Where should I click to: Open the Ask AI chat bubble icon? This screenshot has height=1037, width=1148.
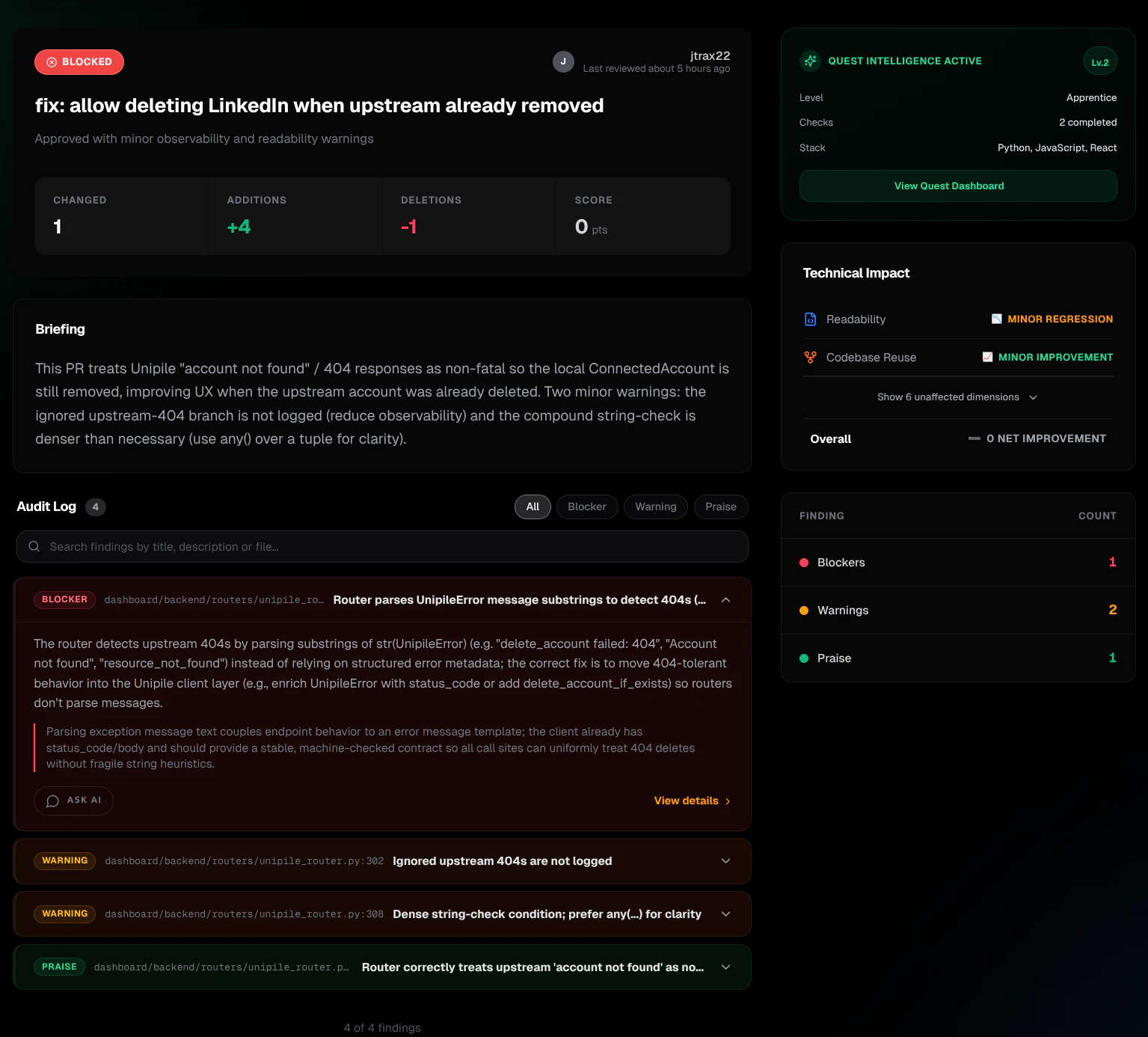click(x=52, y=801)
